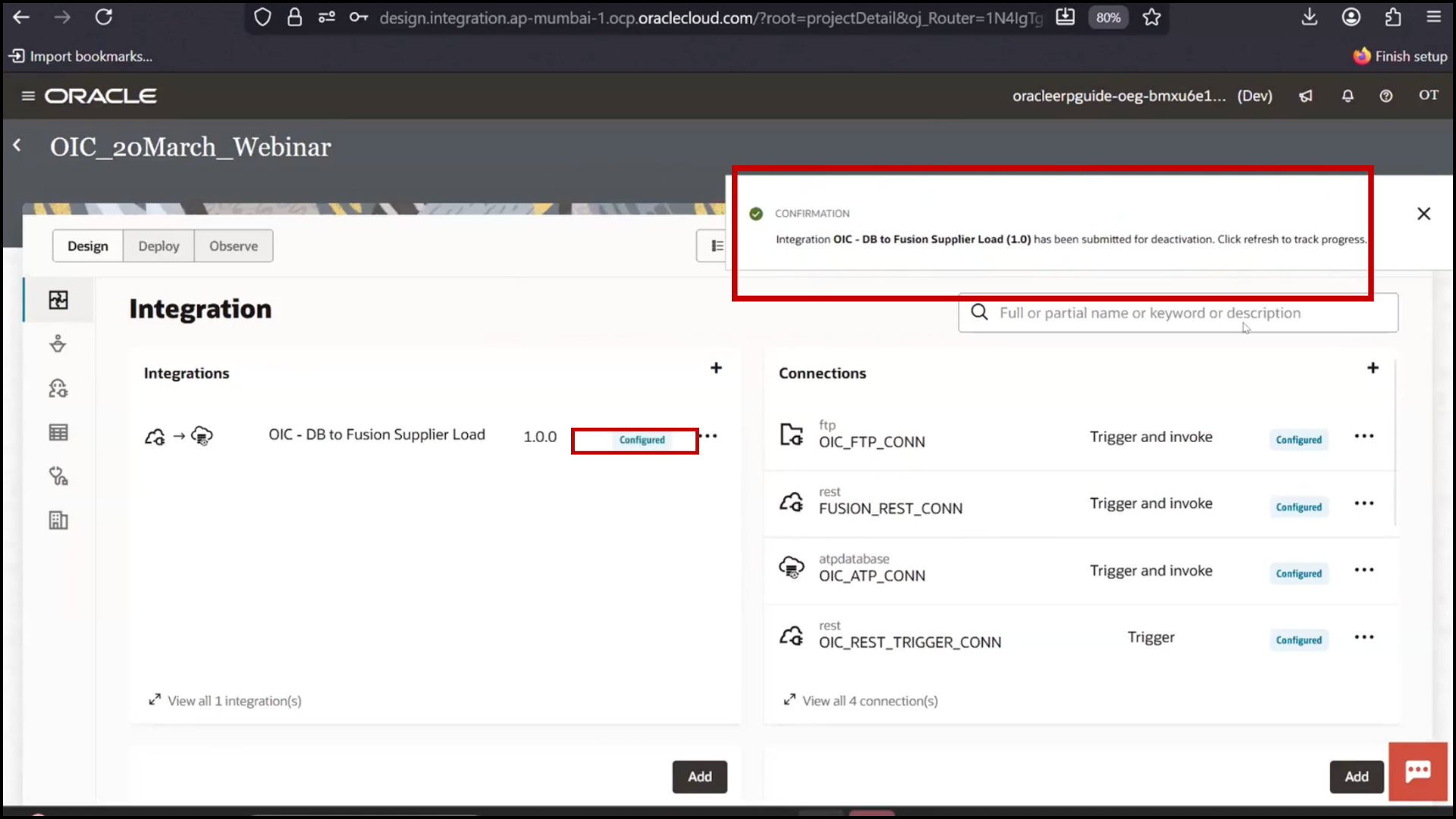The height and width of the screenshot is (819, 1456).
Task: Click ATP database connection icon
Action: 792,568
